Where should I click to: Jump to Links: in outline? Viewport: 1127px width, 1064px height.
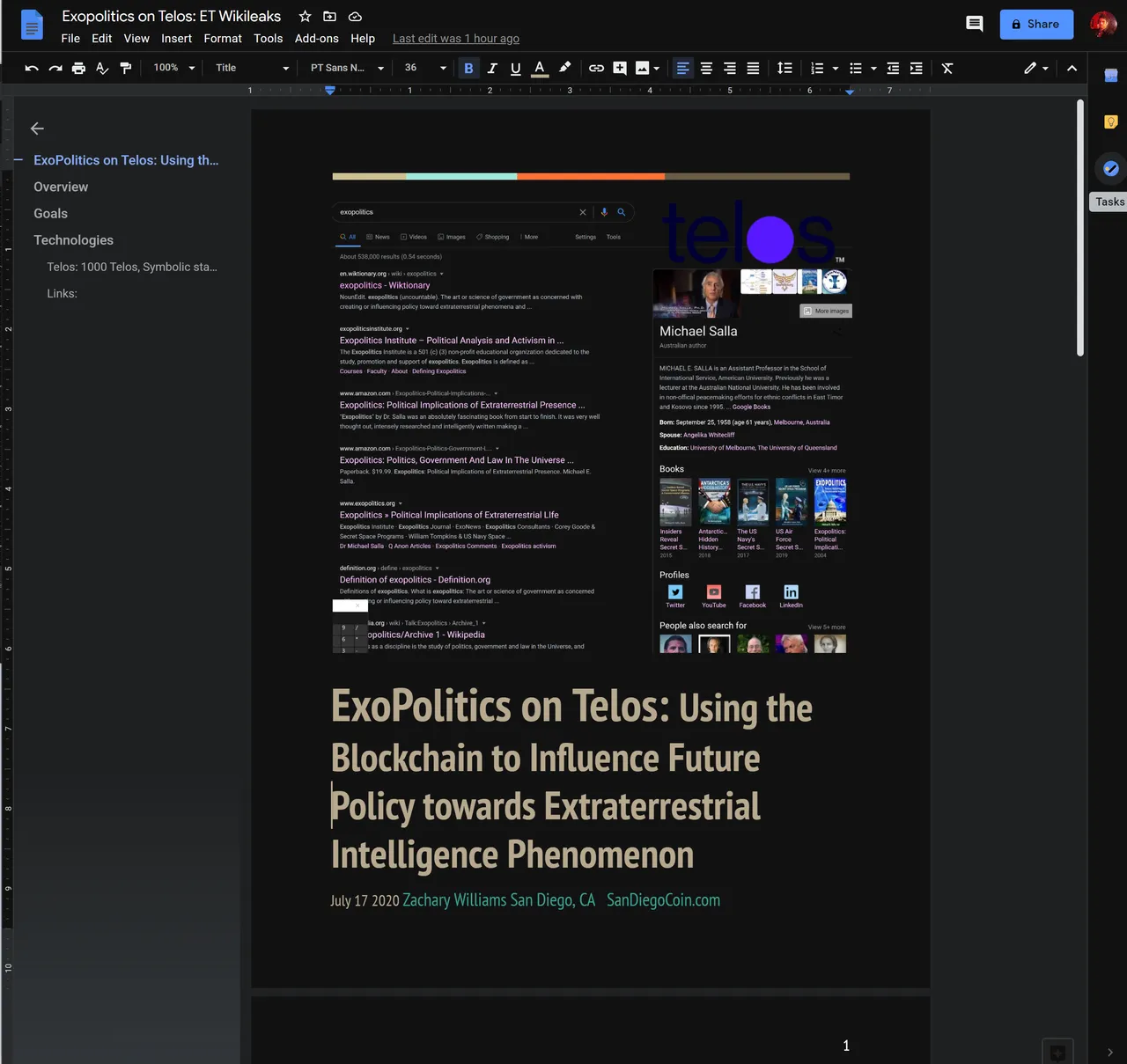[62, 293]
